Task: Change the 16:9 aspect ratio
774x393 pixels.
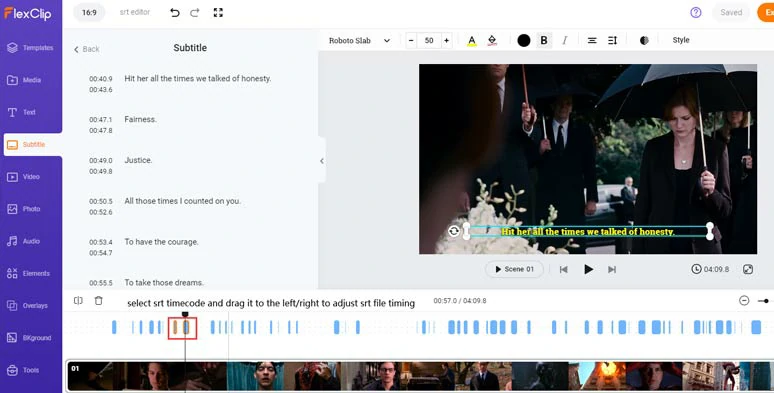Action: 89,12
